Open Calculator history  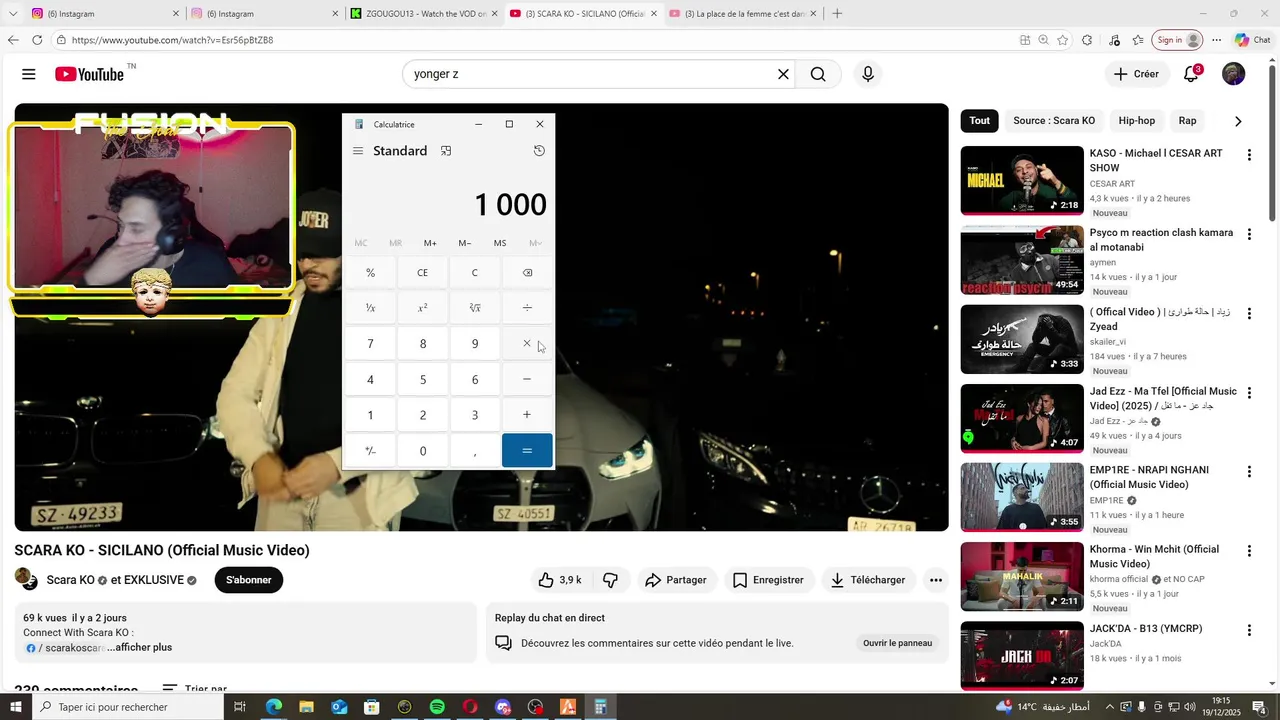pos(539,151)
